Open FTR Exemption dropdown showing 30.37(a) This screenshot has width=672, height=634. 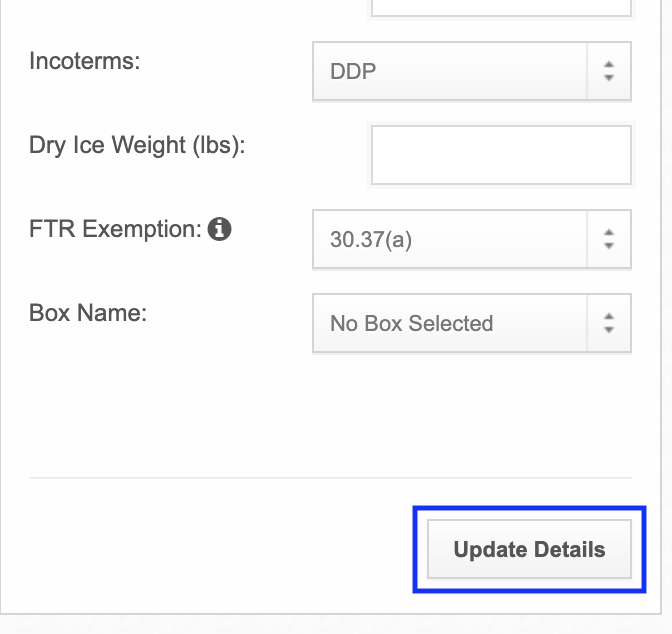pyautogui.click(x=472, y=239)
